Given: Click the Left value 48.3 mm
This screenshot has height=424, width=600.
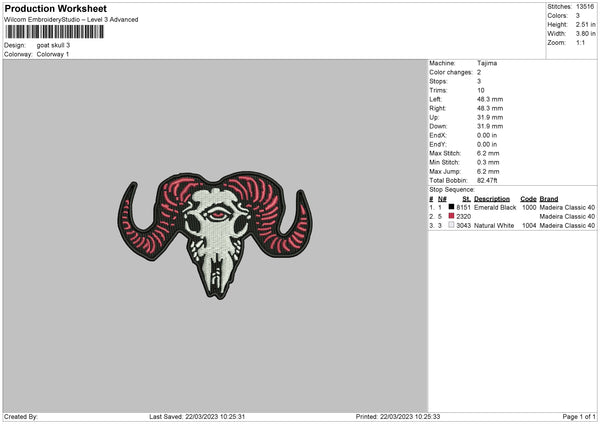Looking at the screenshot, I should 490,99.
